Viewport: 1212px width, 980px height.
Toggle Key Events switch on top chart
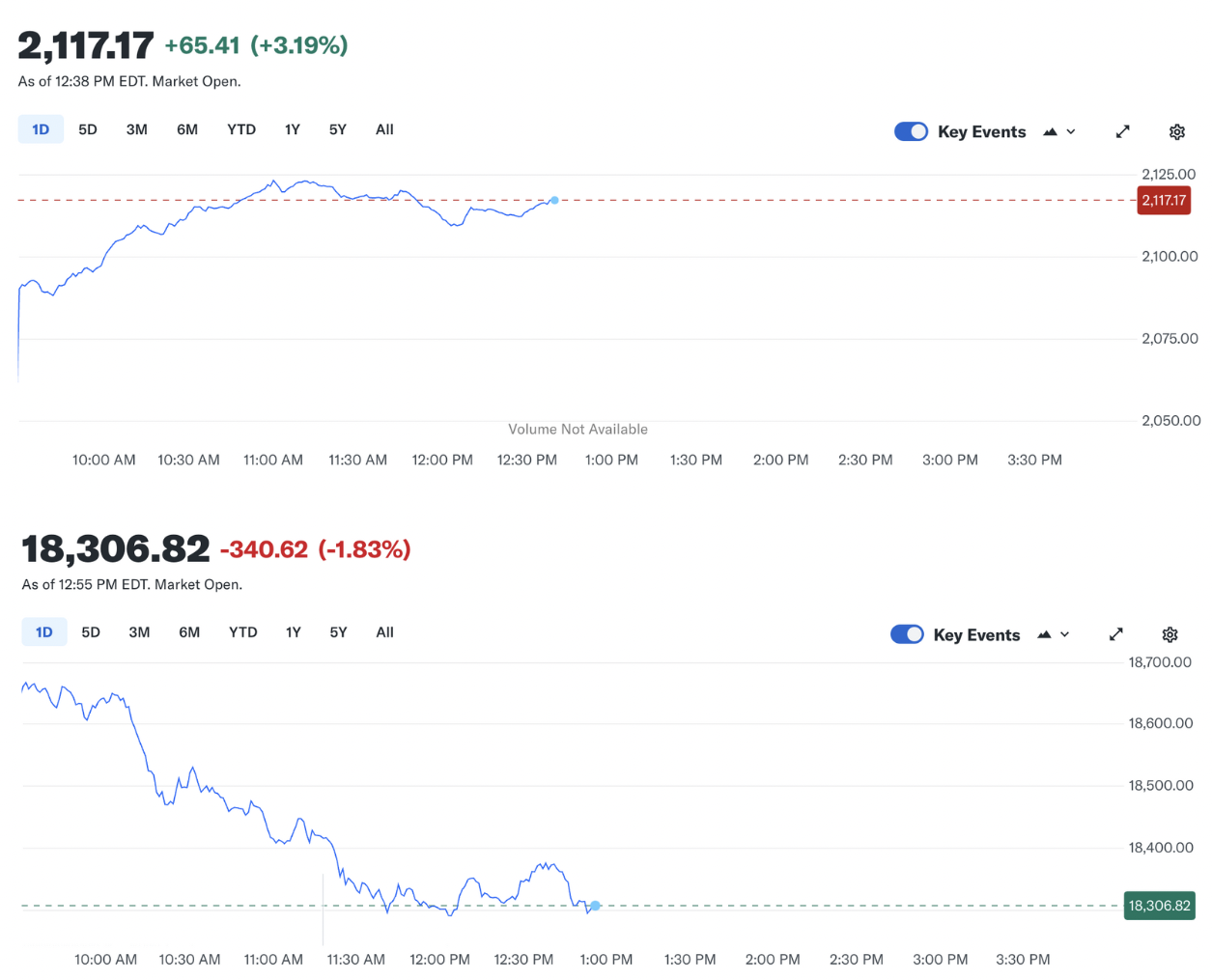(x=911, y=131)
